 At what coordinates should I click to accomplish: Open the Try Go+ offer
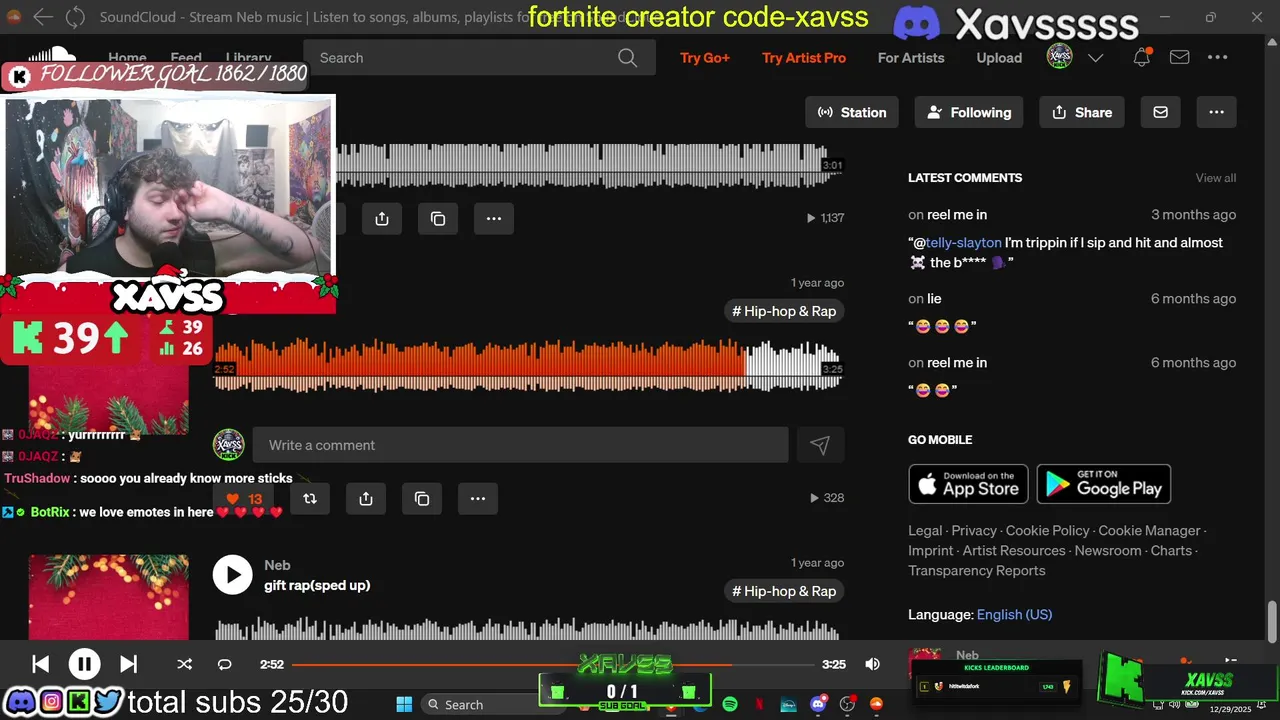point(705,58)
